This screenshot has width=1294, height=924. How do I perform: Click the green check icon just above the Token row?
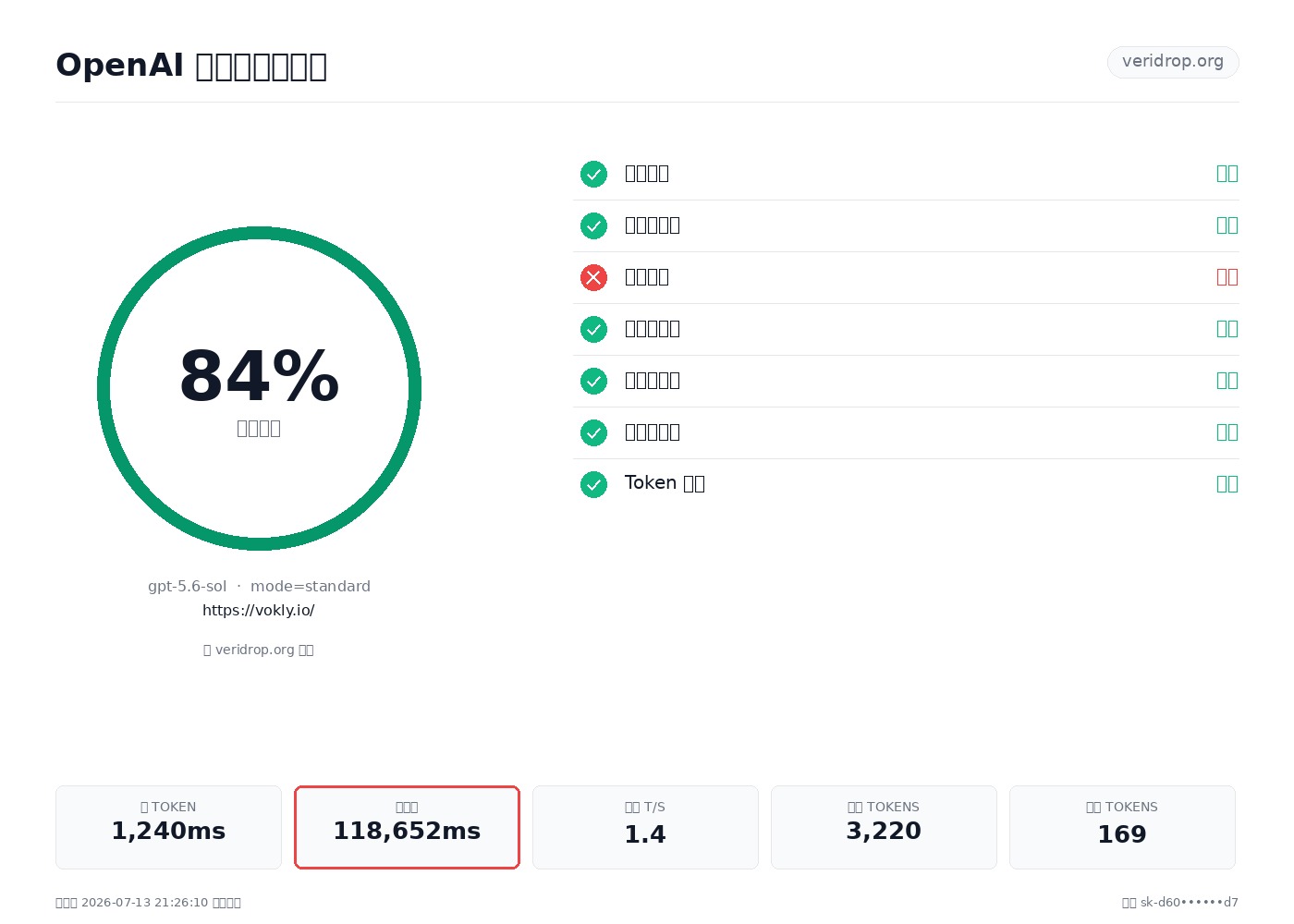pyautogui.click(x=593, y=432)
